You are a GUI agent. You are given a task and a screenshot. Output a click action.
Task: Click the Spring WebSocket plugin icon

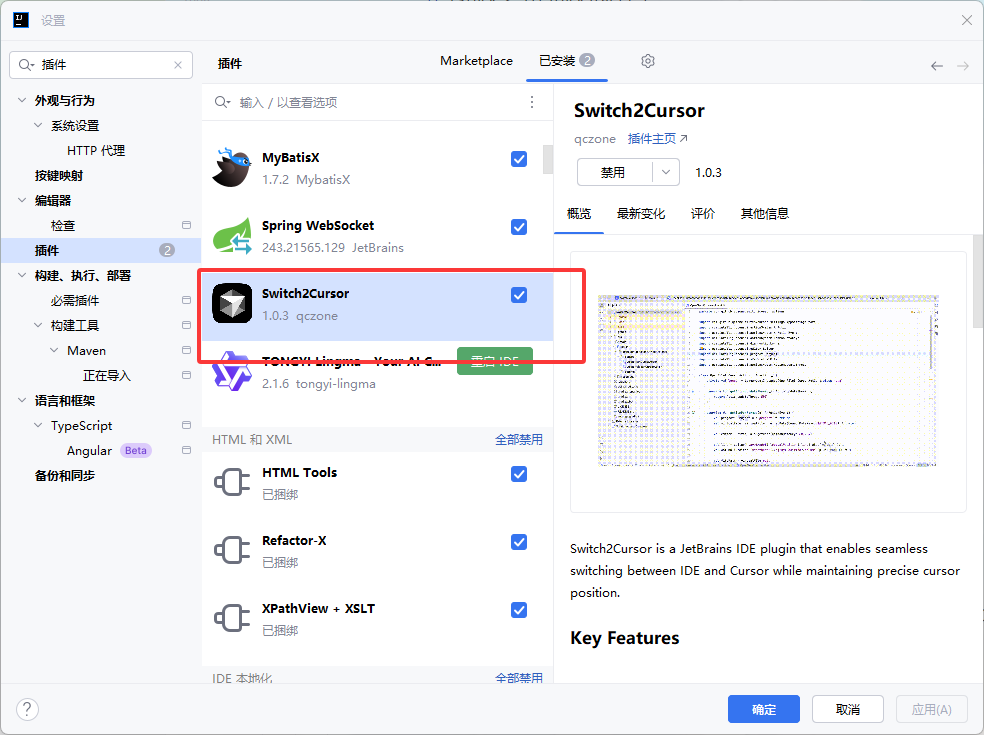[x=232, y=235]
